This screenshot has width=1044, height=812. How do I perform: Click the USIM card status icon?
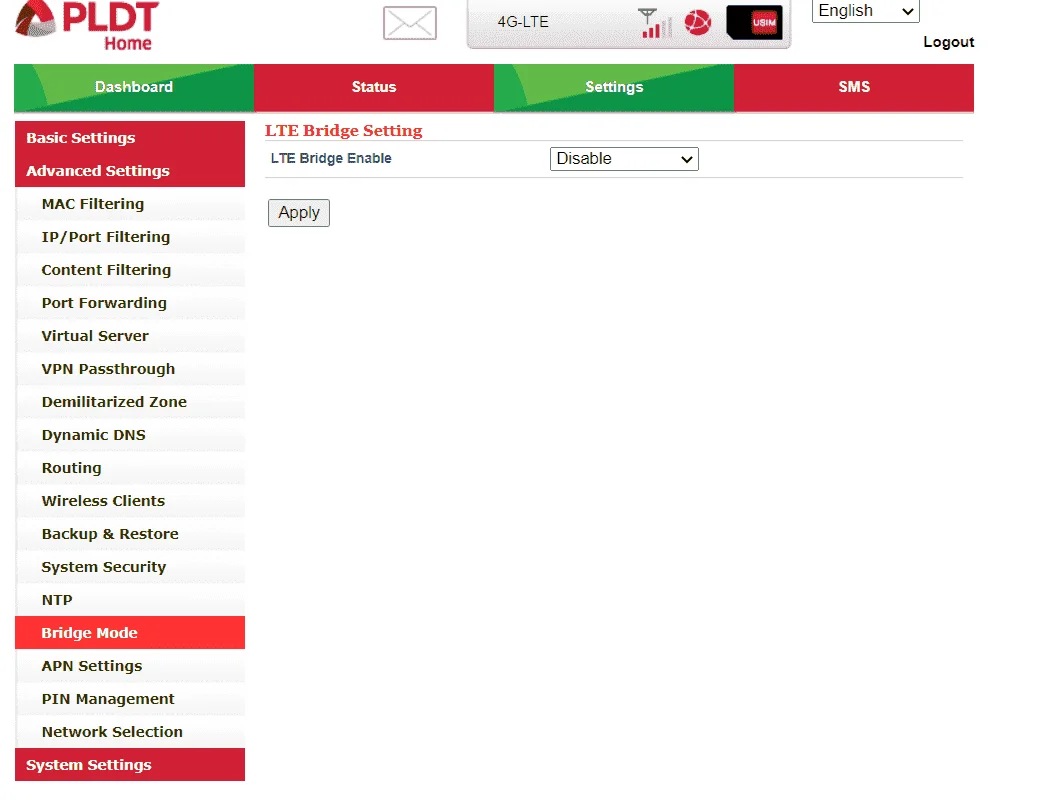754,23
